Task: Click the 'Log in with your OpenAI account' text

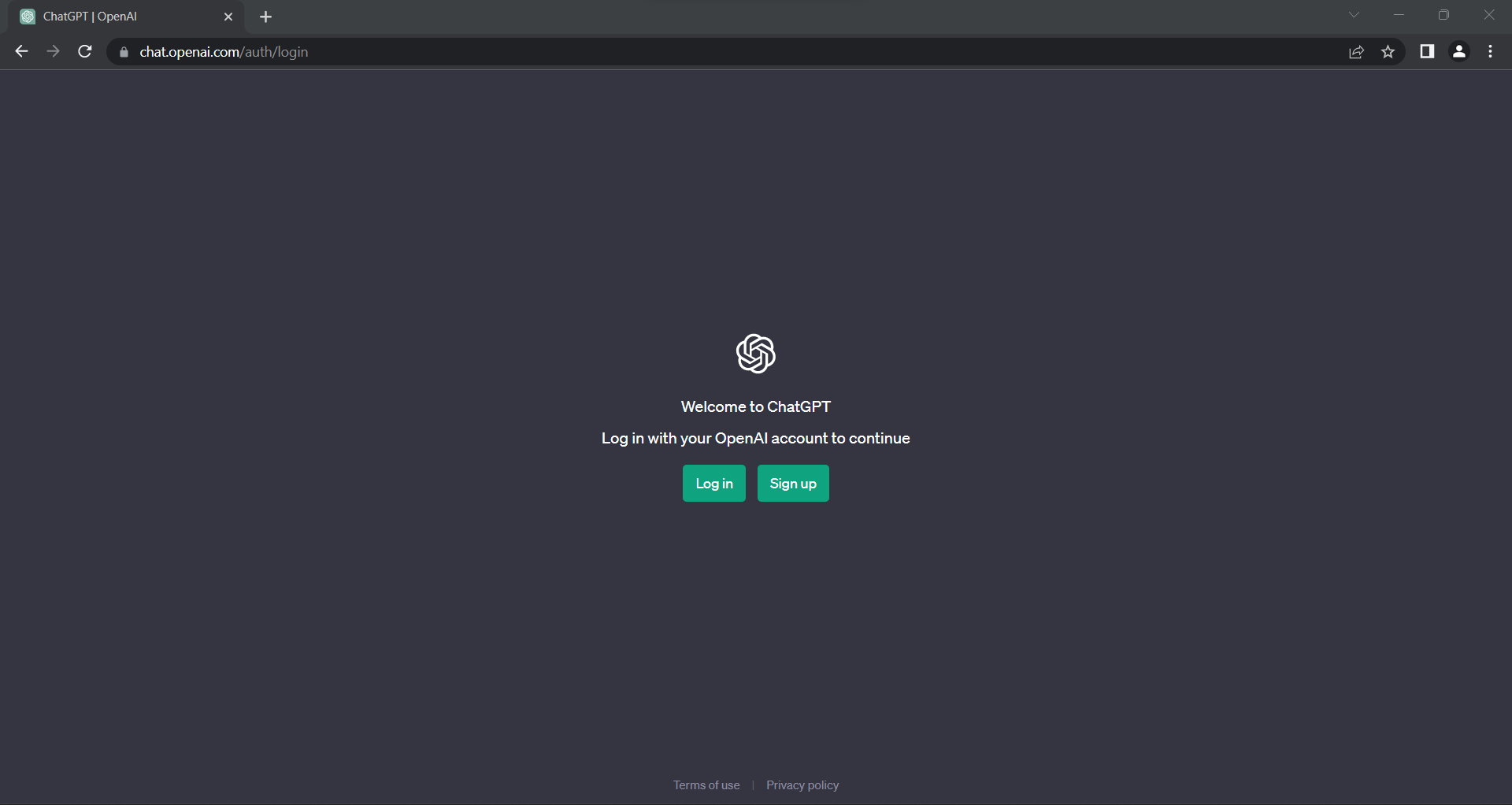Action: point(715,438)
